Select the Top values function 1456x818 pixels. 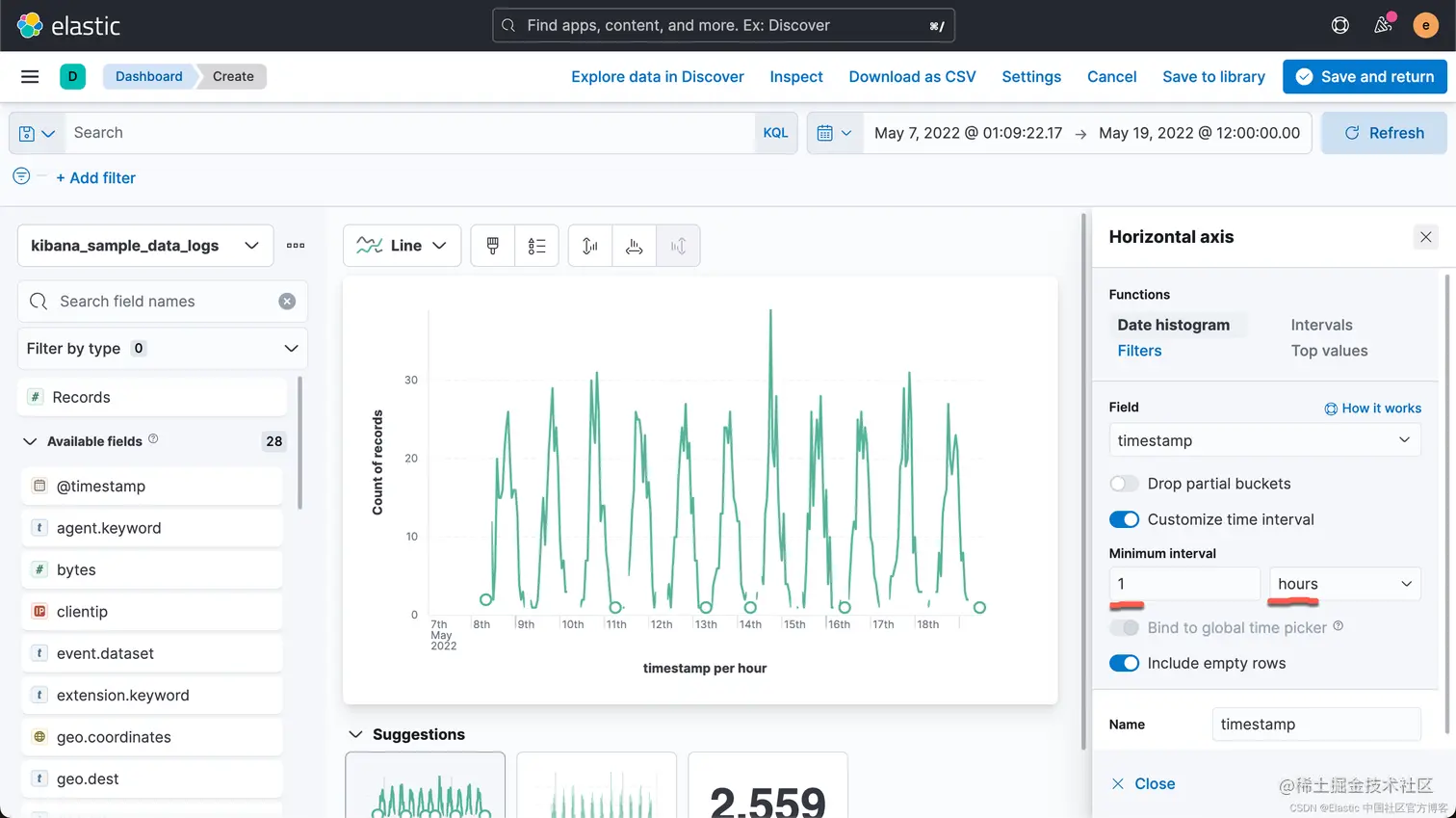tap(1329, 351)
